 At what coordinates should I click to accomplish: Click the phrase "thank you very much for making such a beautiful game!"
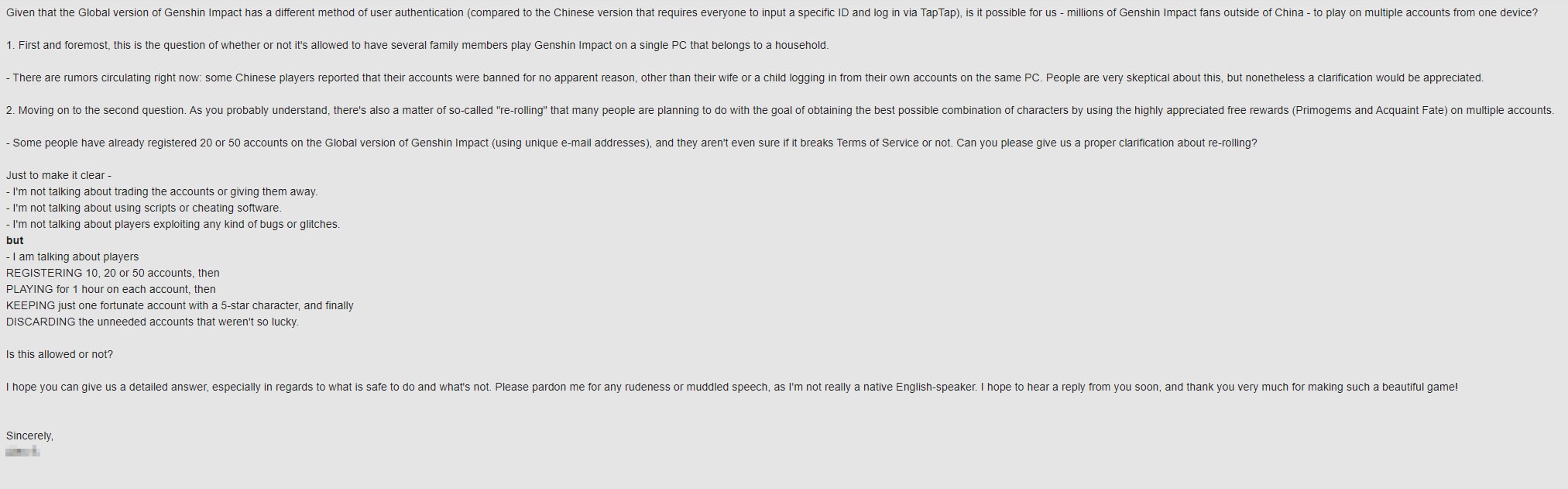tap(1322, 387)
